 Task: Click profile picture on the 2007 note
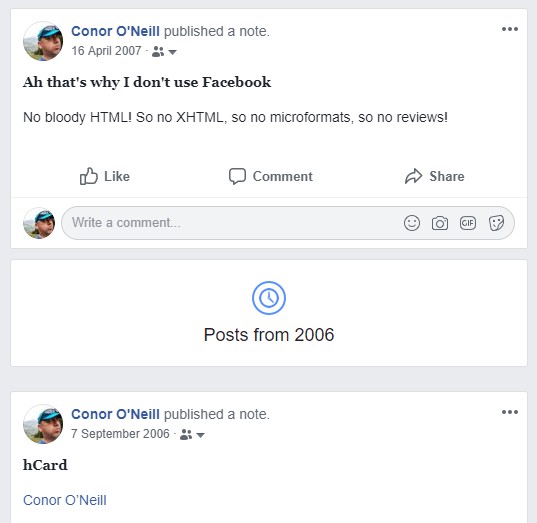coord(43,41)
